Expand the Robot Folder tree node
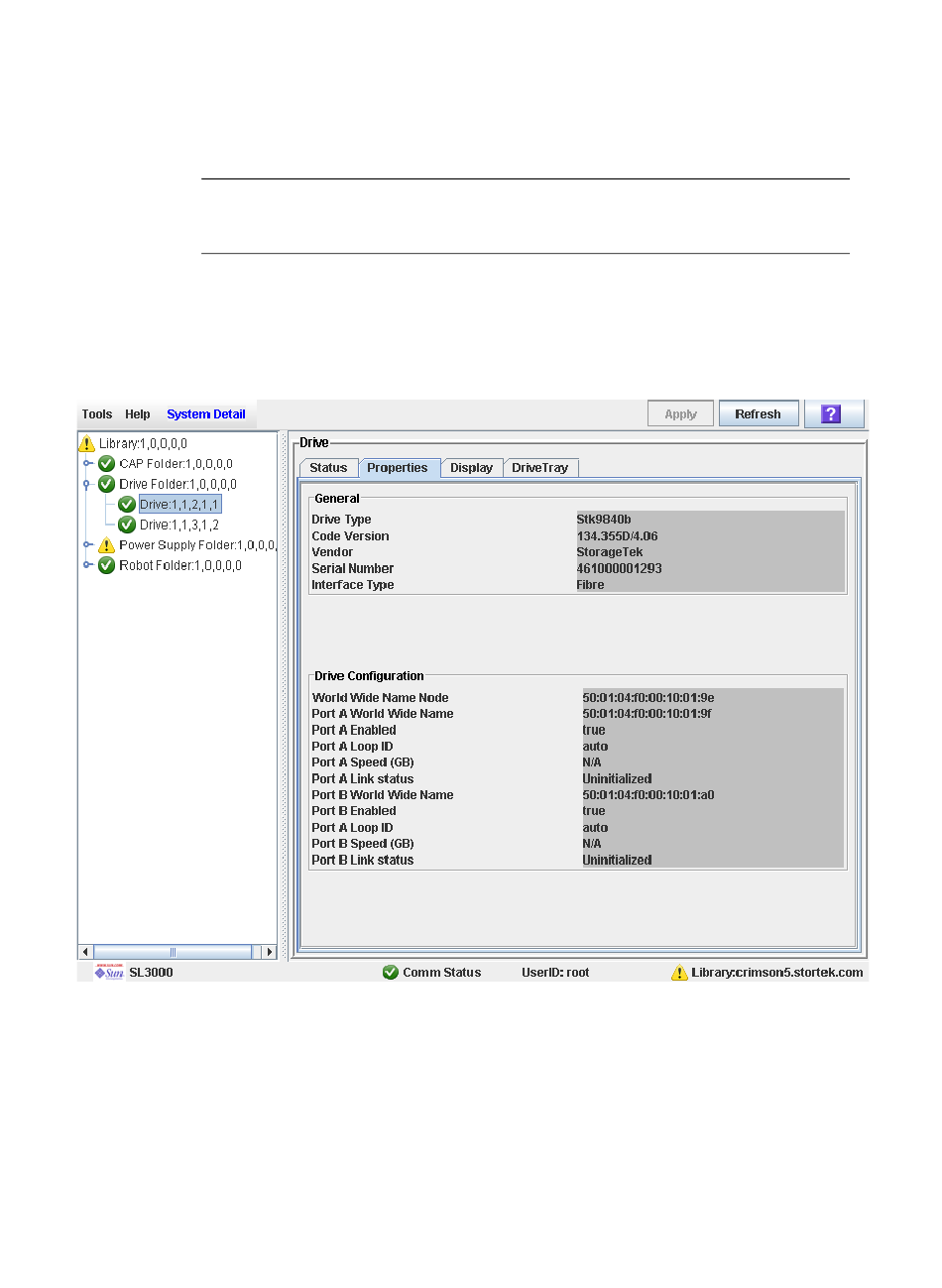Viewport: 942px width, 1288px height. (87, 565)
